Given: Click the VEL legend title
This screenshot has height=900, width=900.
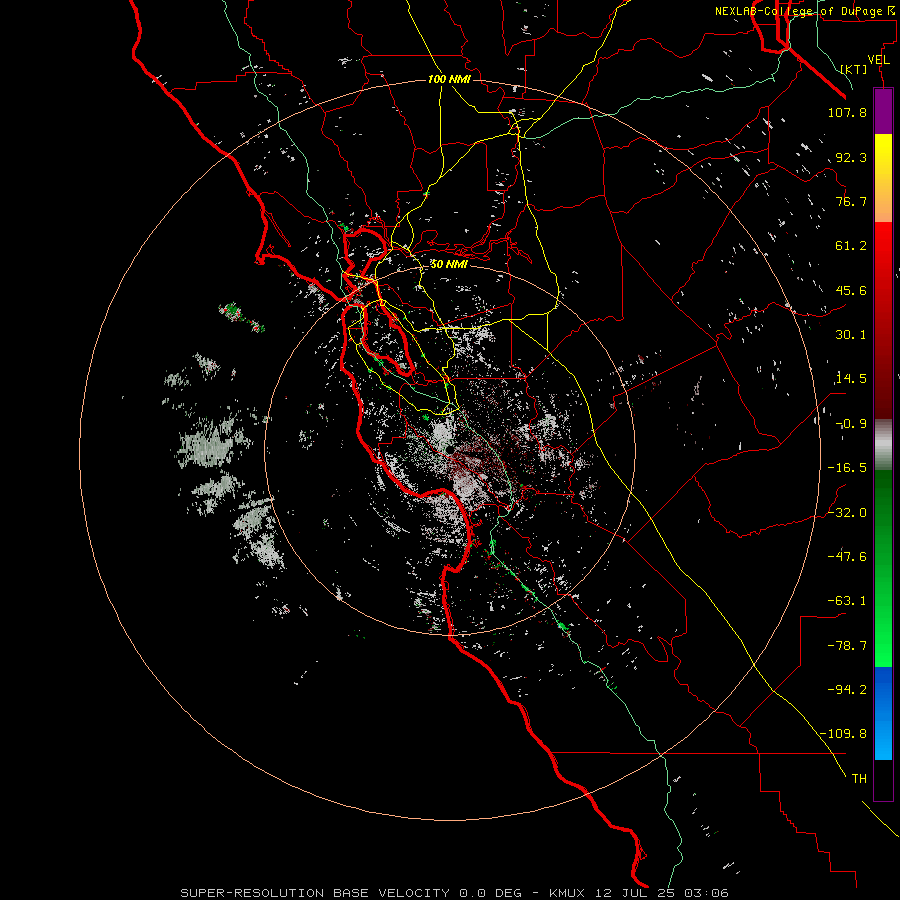Looking at the screenshot, I should click(x=878, y=60).
